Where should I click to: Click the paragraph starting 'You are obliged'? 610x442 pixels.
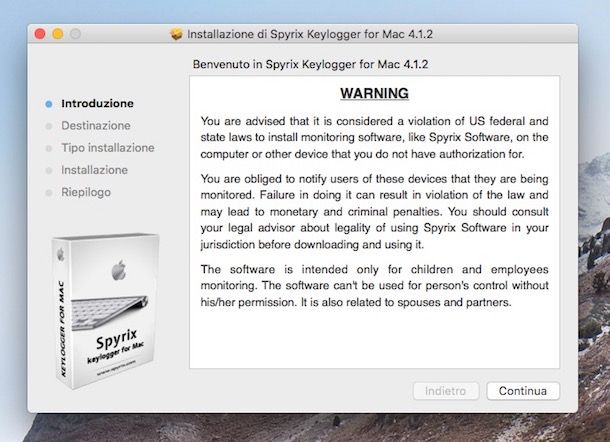pyautogui.click(x=374, y=212)
